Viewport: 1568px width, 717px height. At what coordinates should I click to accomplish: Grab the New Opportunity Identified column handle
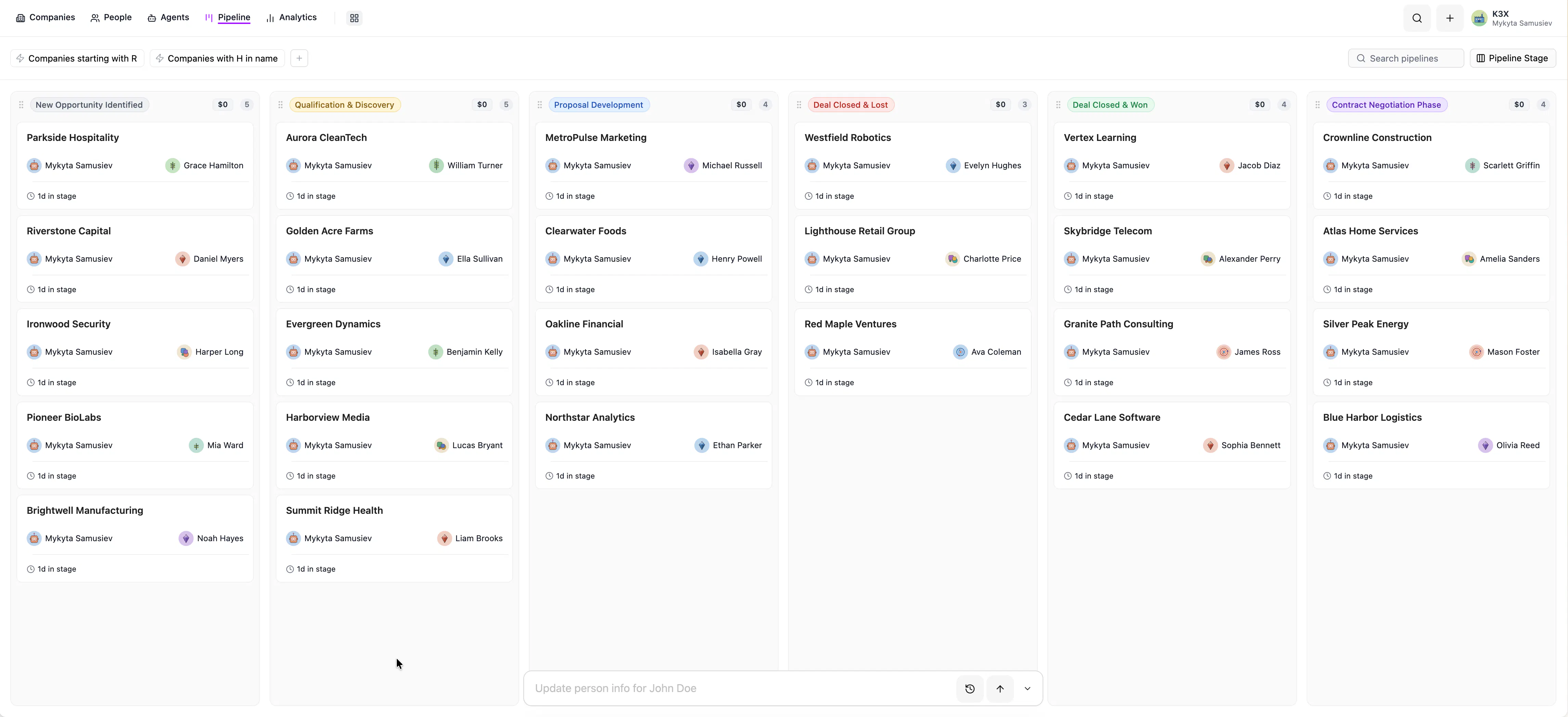[x=21, y=105]
